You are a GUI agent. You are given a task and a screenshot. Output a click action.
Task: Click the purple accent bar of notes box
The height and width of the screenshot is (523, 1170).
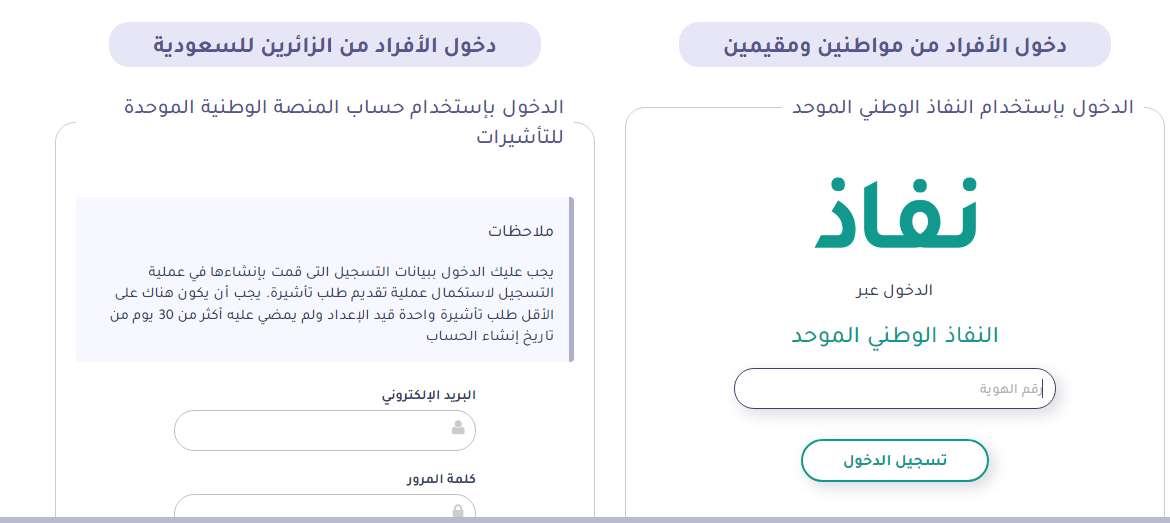click(x=571, y=280)
